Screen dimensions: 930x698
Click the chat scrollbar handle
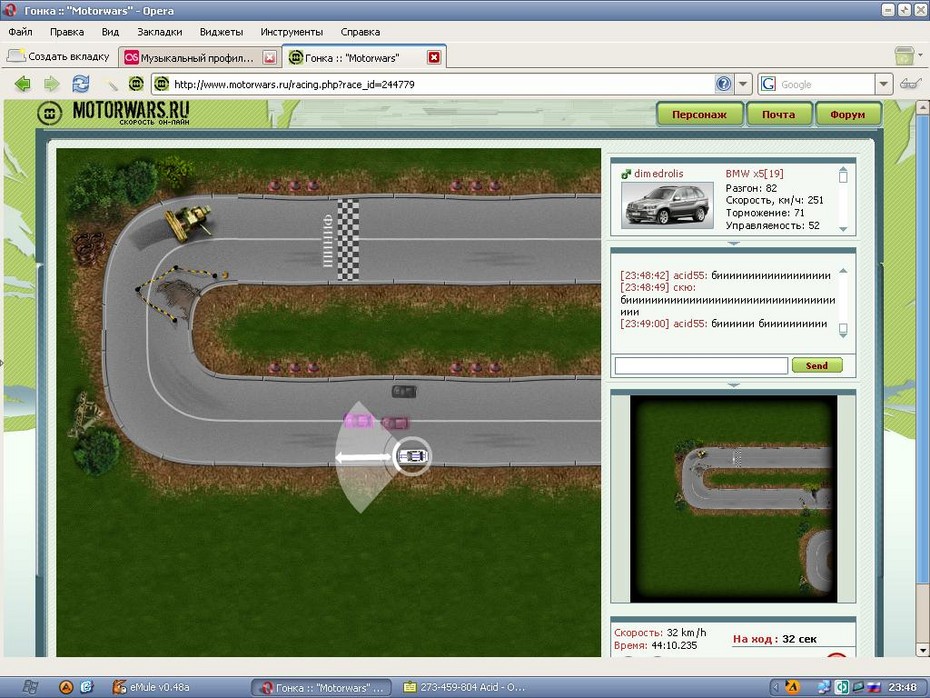coord(843,328)
